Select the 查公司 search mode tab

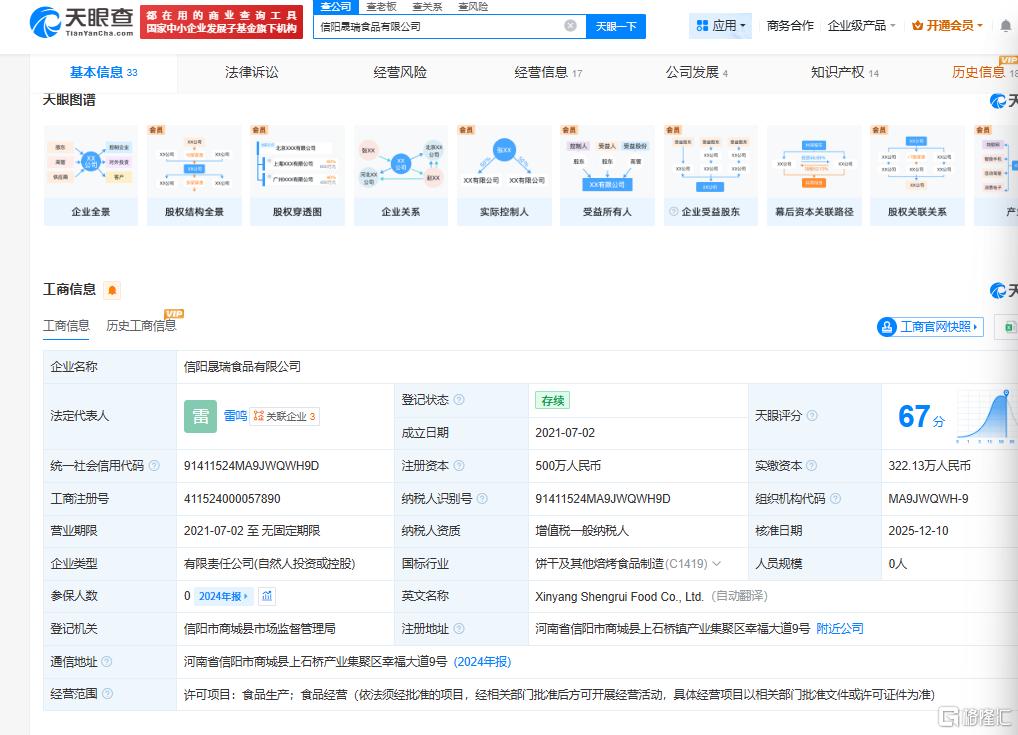click(336, 6)
